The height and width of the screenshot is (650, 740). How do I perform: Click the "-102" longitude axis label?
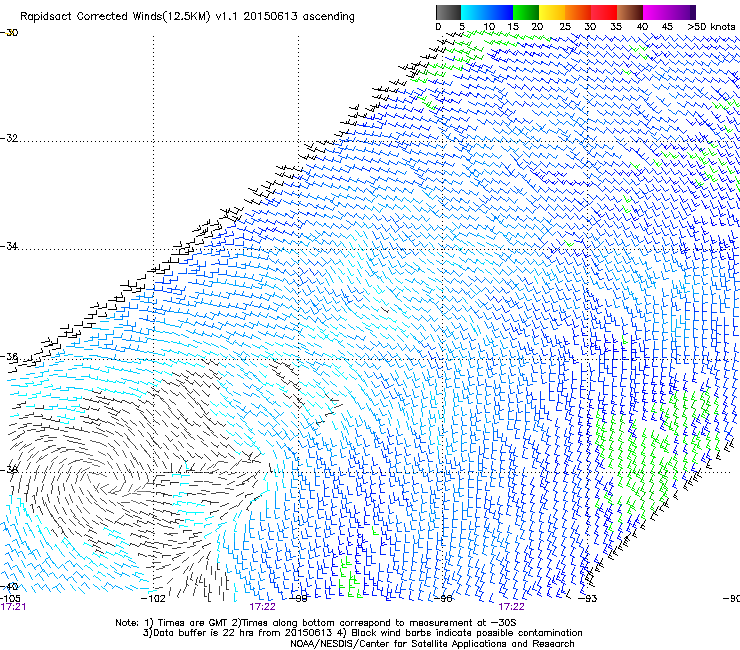tap(153, 598)
